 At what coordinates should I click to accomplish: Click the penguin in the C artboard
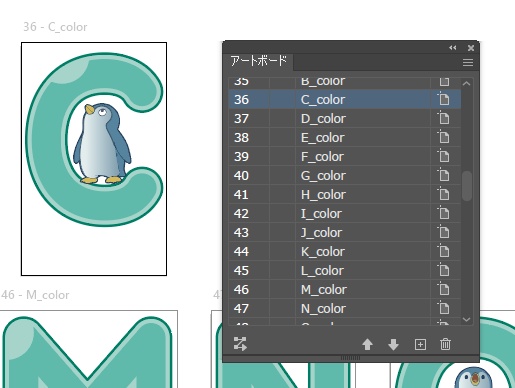(102, 143)
